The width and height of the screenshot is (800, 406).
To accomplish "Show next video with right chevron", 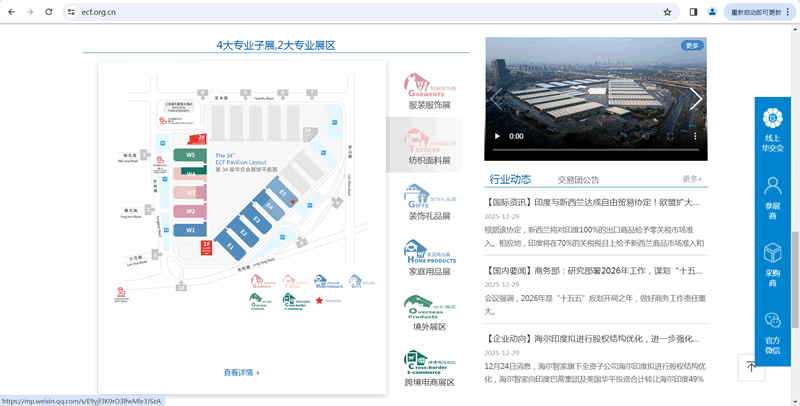I will (696, 99).
